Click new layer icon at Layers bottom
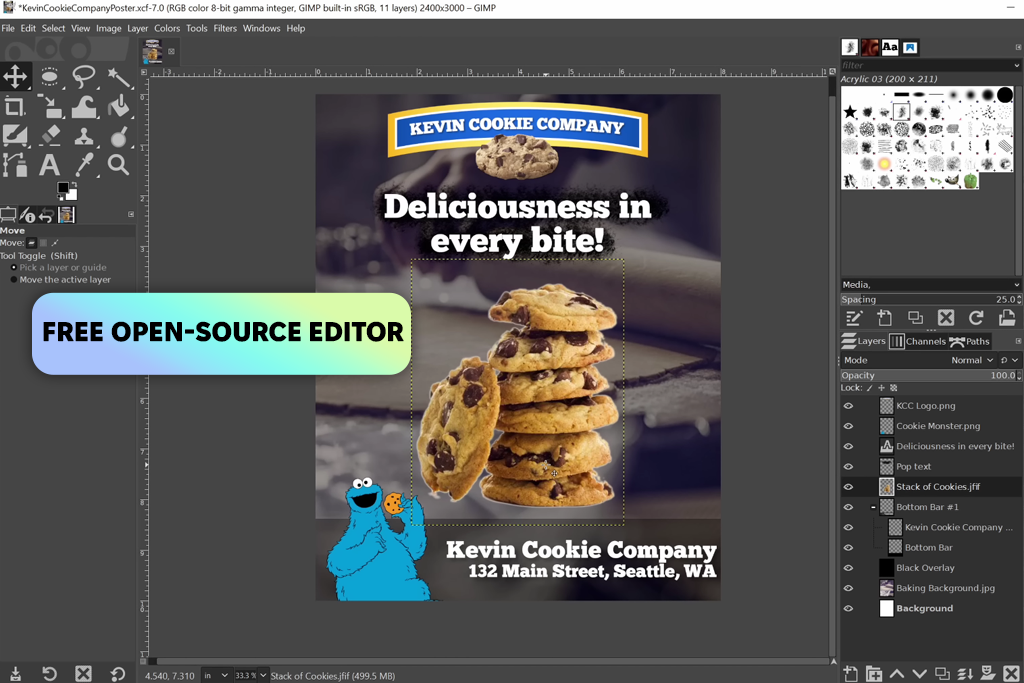 [x=850, y=673]
